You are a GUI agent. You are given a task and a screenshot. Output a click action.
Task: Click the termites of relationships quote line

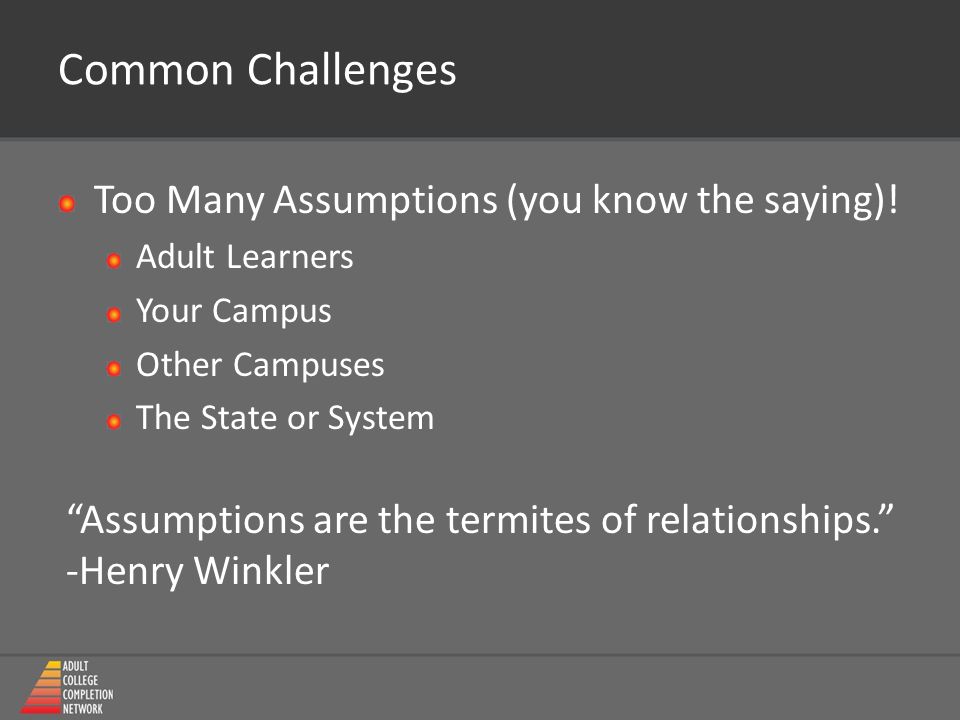(481, 520)
